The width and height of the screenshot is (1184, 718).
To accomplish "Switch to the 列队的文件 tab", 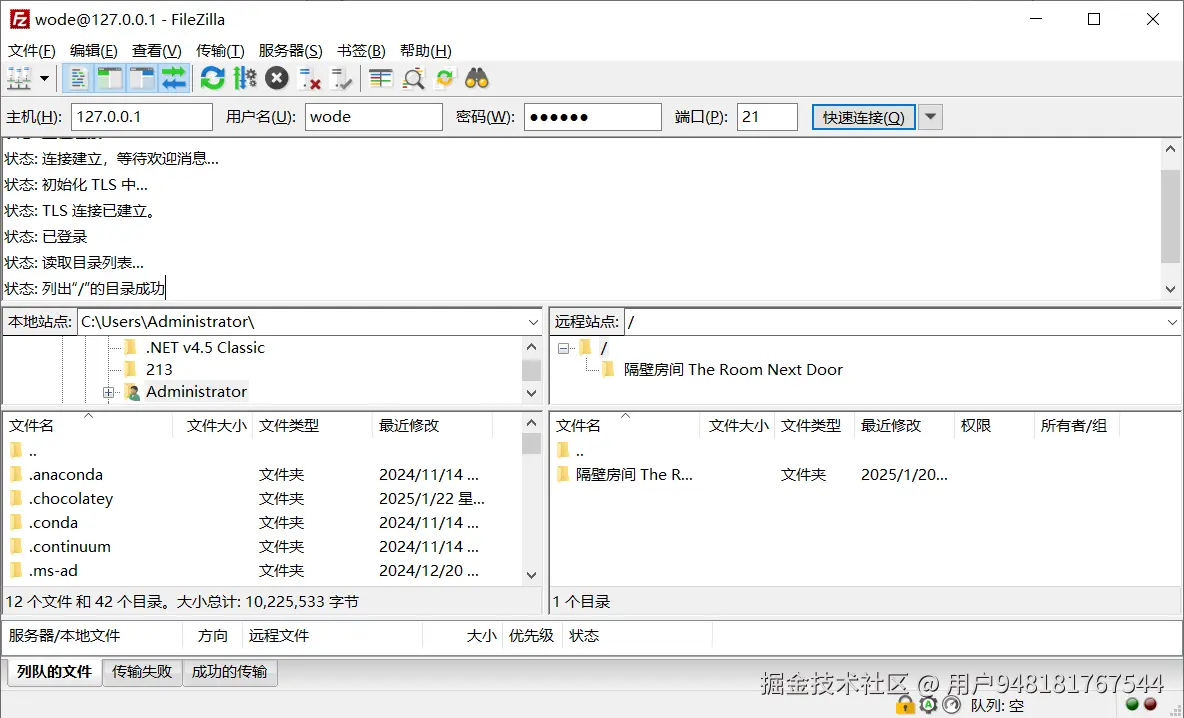I will 54,671.
